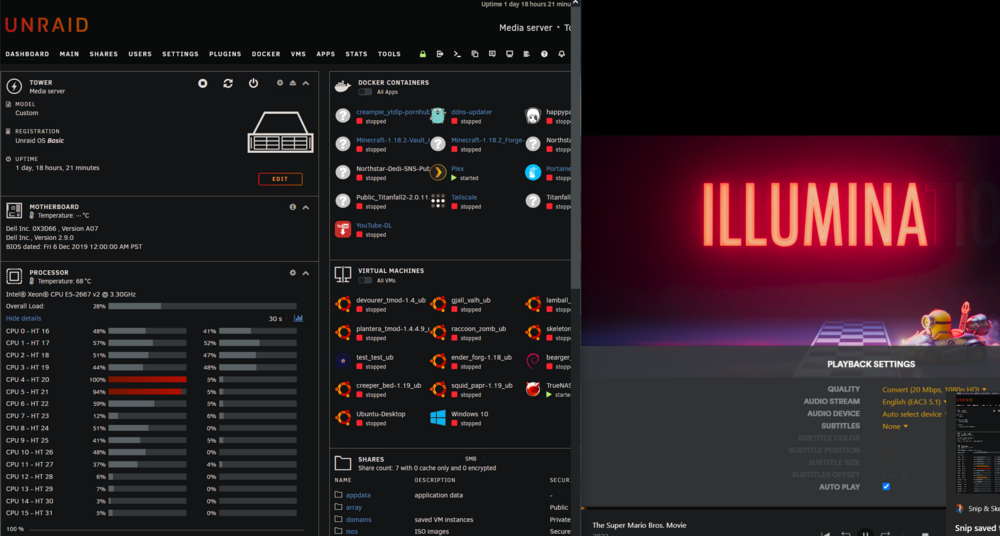Click the Ubuntu-Desktop VM icon

coord(343,418)
